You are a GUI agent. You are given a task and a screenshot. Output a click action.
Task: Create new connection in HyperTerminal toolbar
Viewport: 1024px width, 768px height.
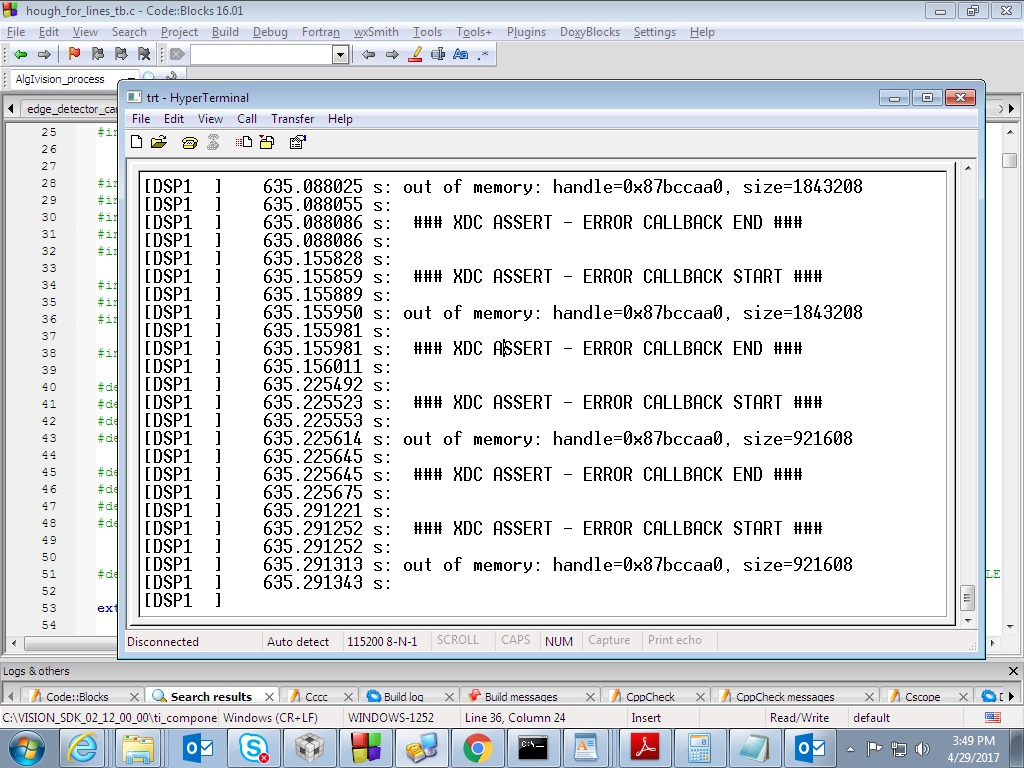coord(136,142)
